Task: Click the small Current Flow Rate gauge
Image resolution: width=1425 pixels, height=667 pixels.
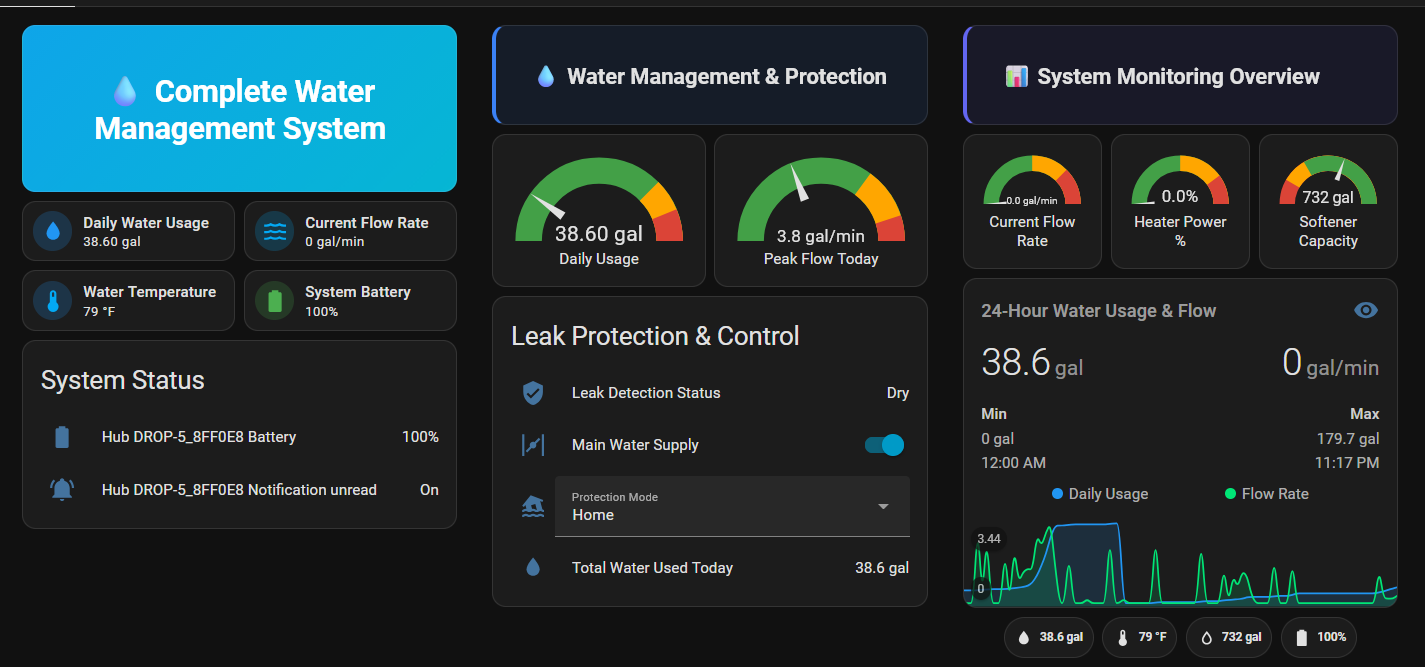Action: point(1032,202)
